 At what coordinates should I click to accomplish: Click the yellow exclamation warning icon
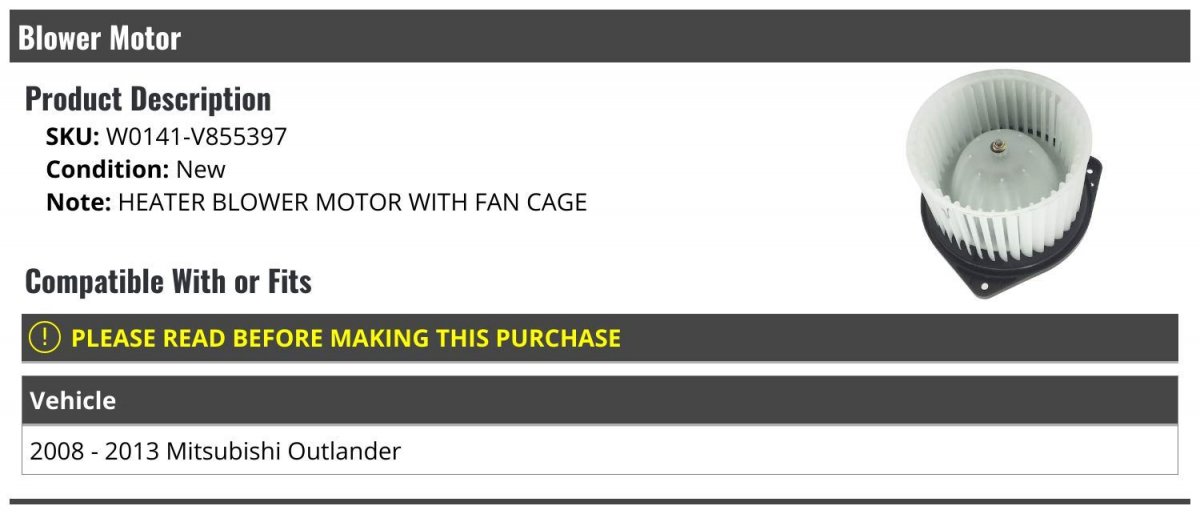(x=45, y=338)
